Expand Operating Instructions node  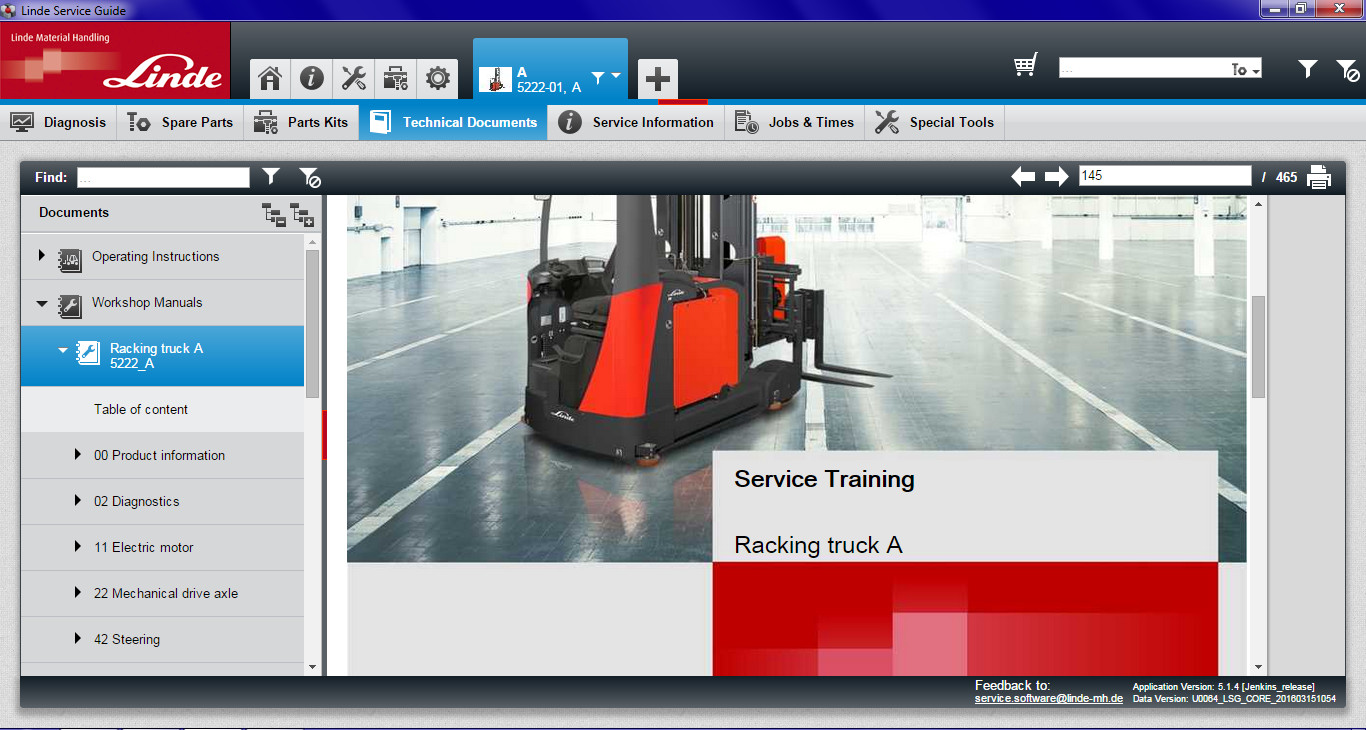(x=41, y=256)
